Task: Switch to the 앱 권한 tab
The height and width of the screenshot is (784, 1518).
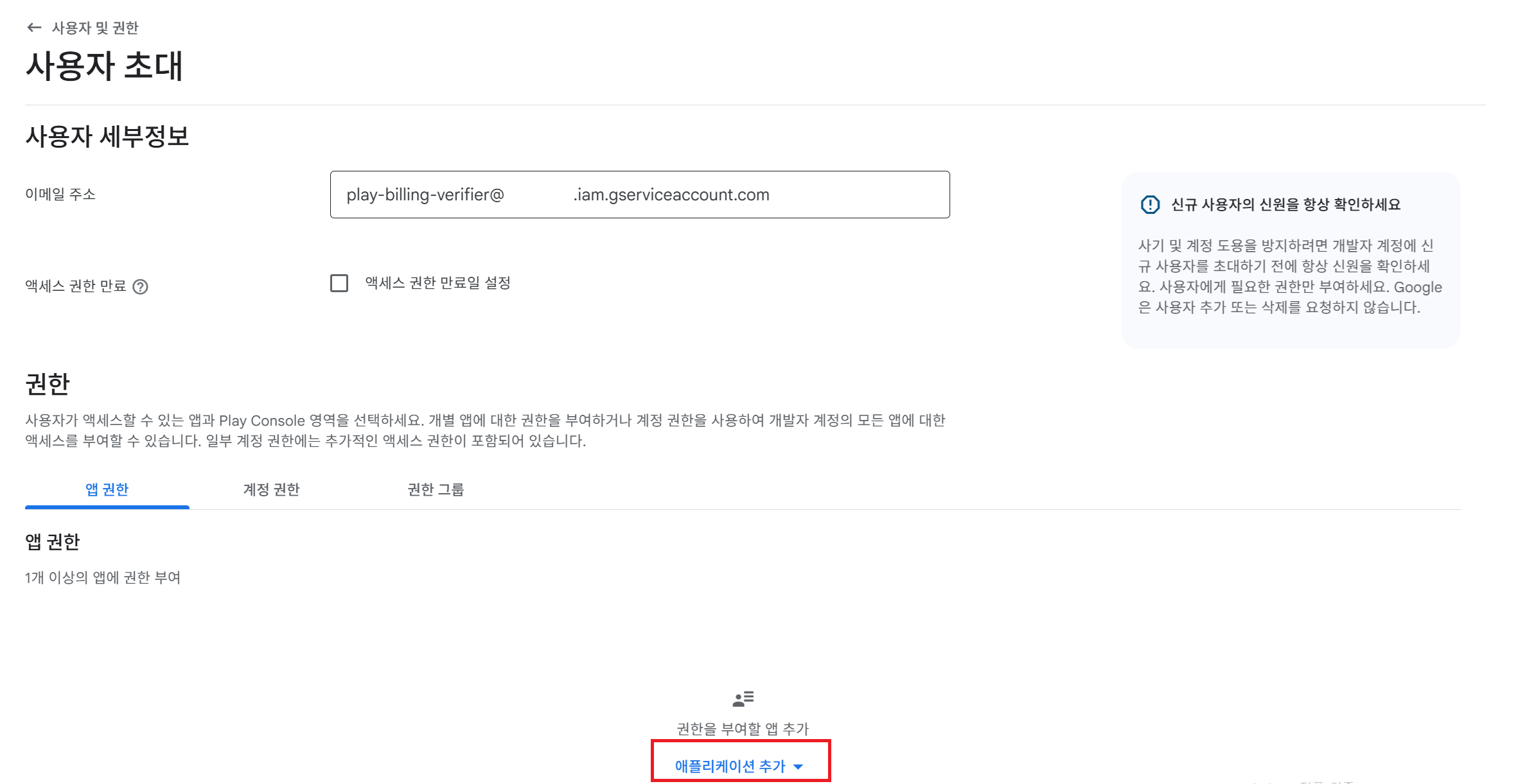Action: [x=107, y=489]
